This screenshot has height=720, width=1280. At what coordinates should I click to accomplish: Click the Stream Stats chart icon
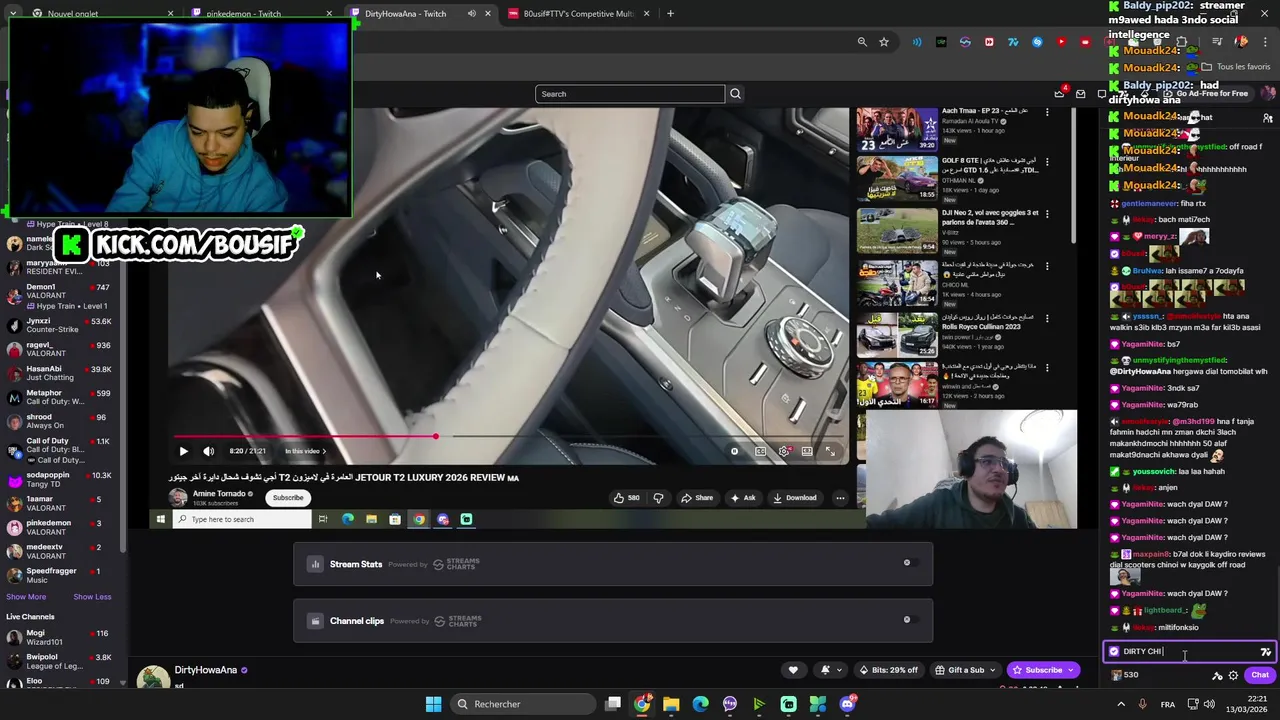315,564
